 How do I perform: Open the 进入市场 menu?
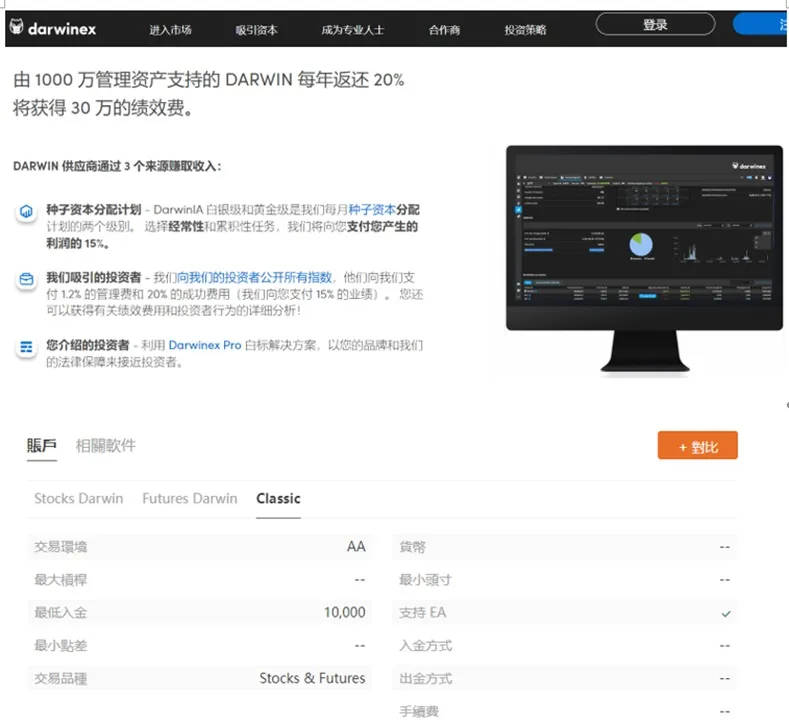tap(170, 30)
